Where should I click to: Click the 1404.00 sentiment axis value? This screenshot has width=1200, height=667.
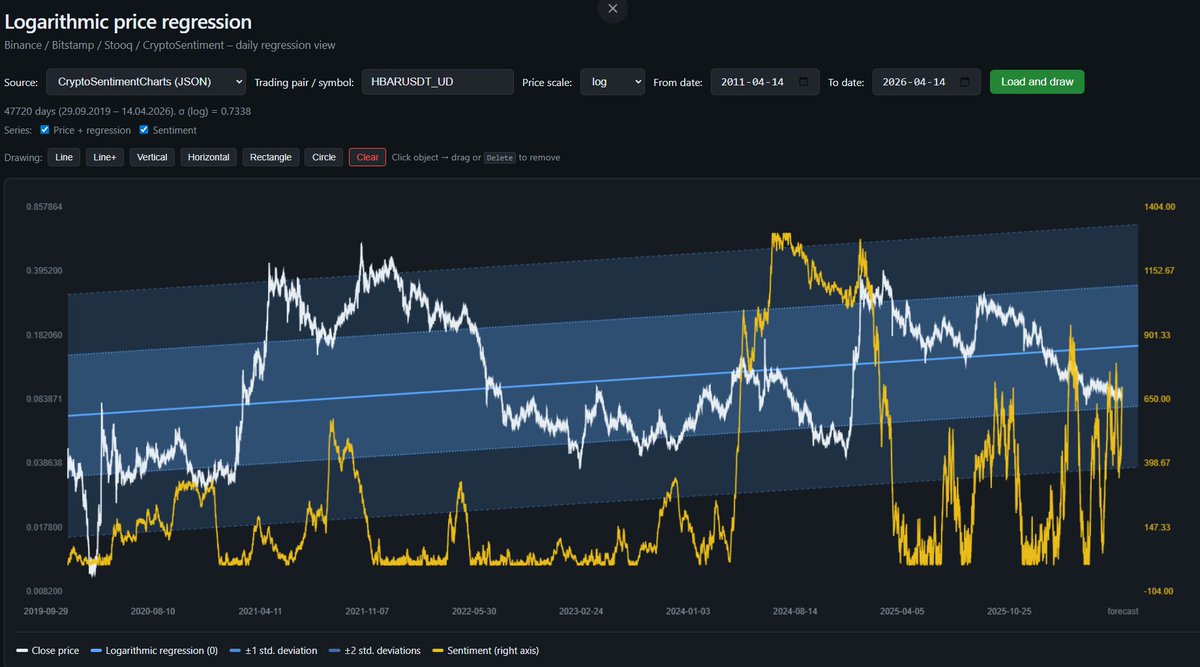(1160, 207)
